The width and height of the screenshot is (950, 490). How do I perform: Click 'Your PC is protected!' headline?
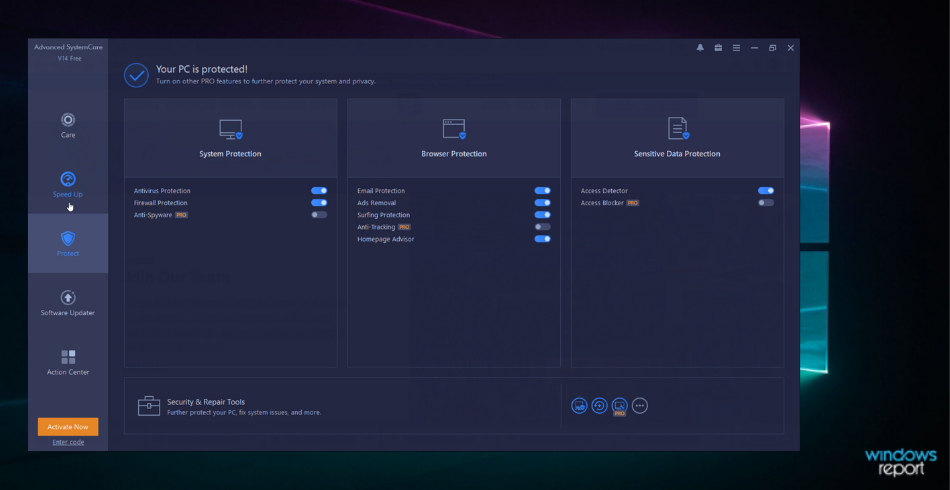202,70
